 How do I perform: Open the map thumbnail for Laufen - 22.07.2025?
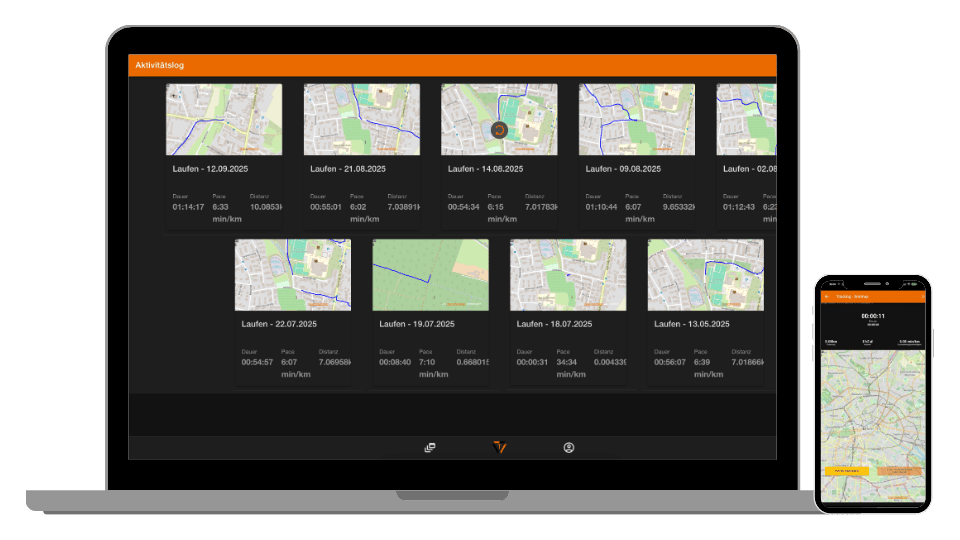point(293,275)
